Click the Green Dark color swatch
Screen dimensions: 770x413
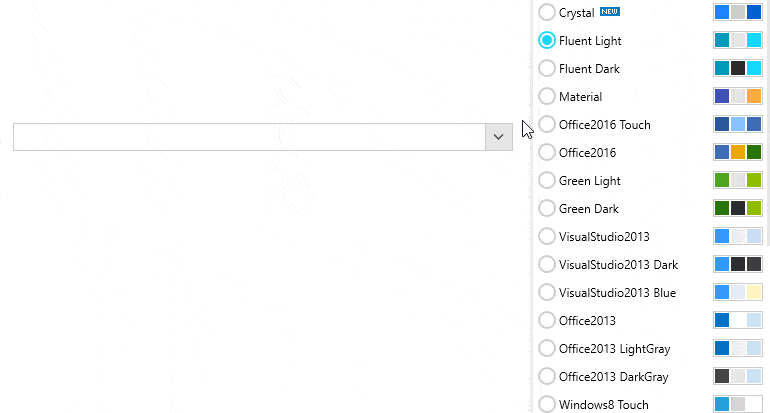[738, 208]
